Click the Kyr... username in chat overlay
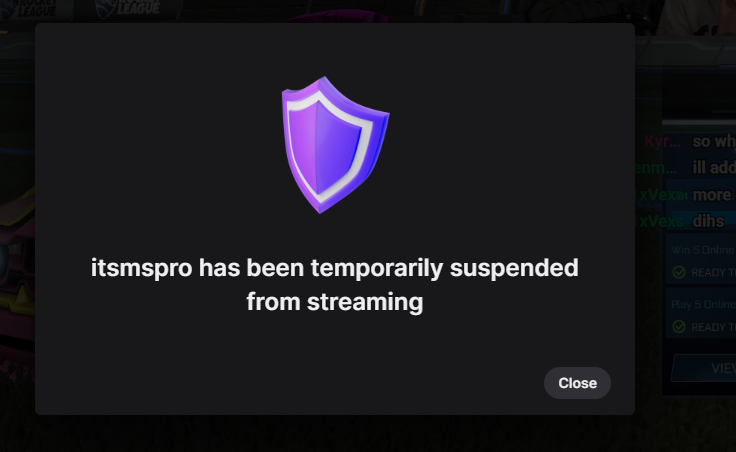Screen dimensions: 736x452 pos(662,141)
